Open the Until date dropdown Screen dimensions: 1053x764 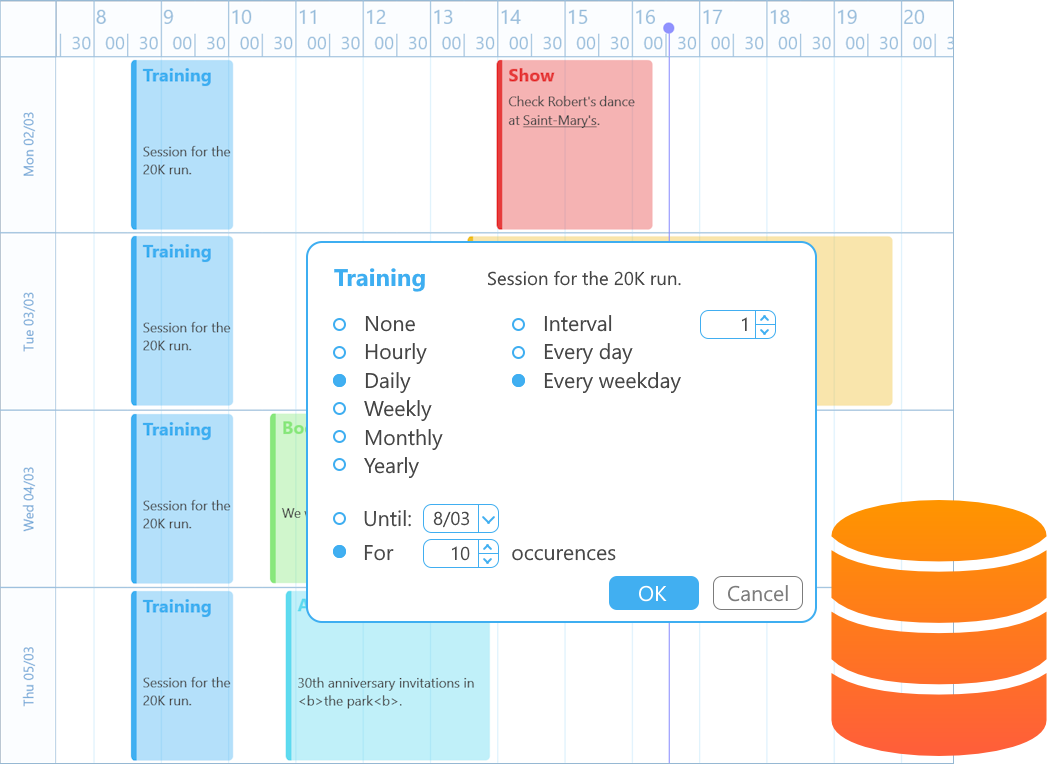click(487, 519)
